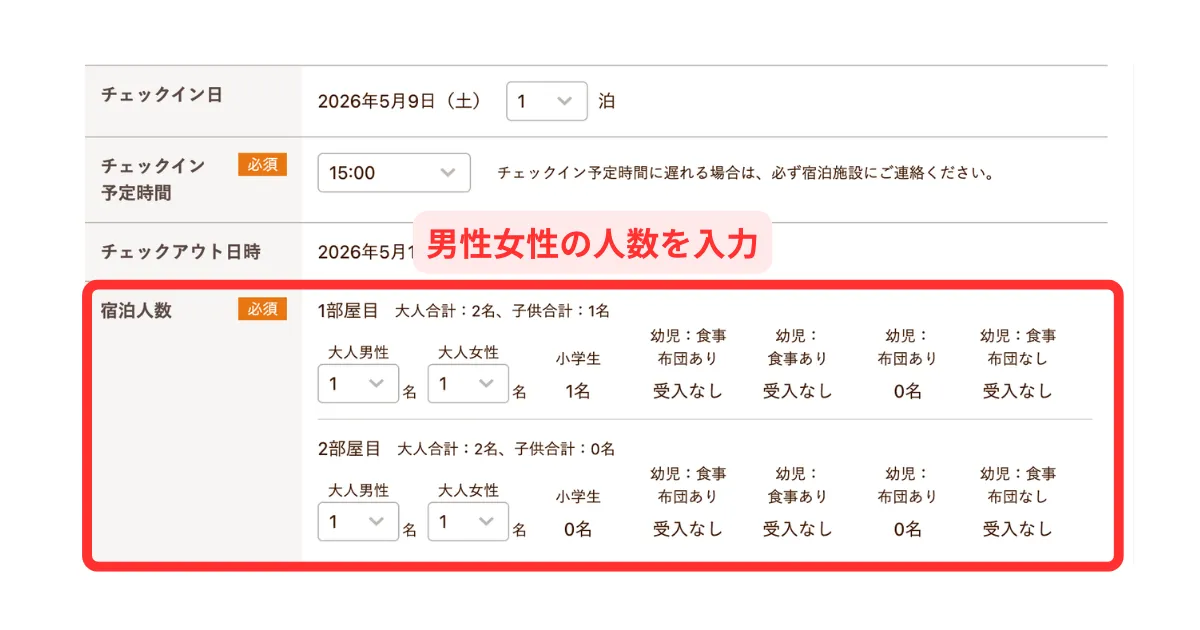Select the チェックイン日 row label
The height and width of the screenshot is (630, 1200).
pos(162,95)
